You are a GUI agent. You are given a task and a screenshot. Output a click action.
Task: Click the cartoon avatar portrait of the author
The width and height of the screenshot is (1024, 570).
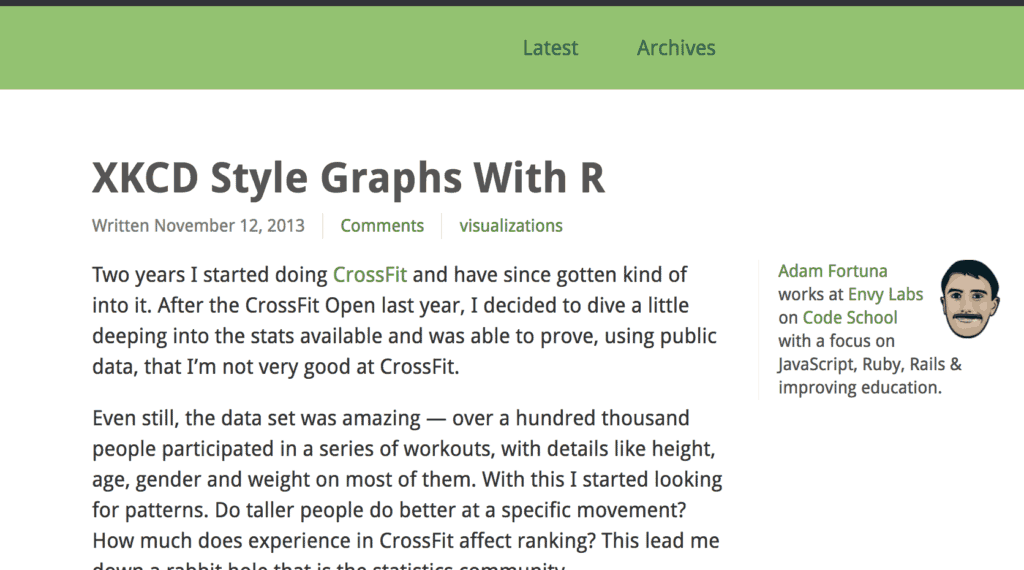[x=969, y=298]
